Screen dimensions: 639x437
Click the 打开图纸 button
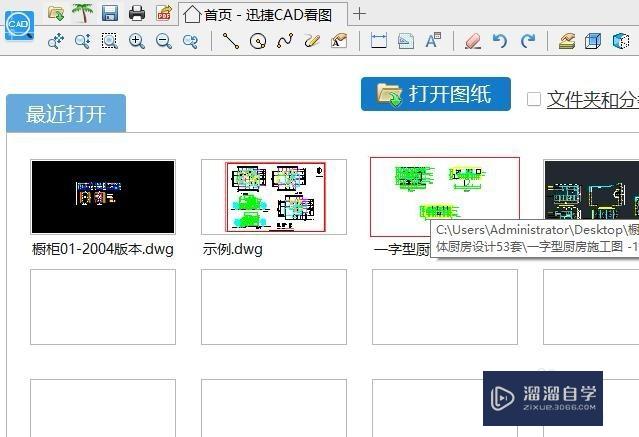pyautogui.click(x=436, y=94)
